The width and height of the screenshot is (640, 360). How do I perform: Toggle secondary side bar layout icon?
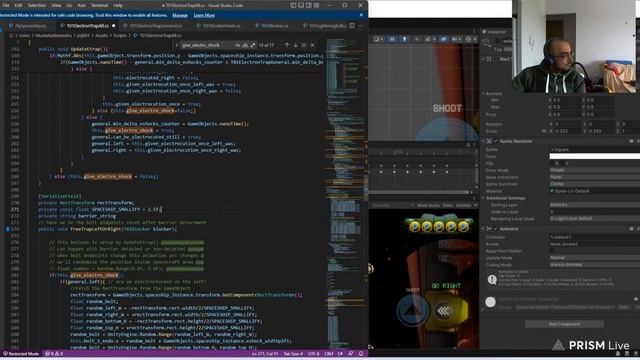309,5
